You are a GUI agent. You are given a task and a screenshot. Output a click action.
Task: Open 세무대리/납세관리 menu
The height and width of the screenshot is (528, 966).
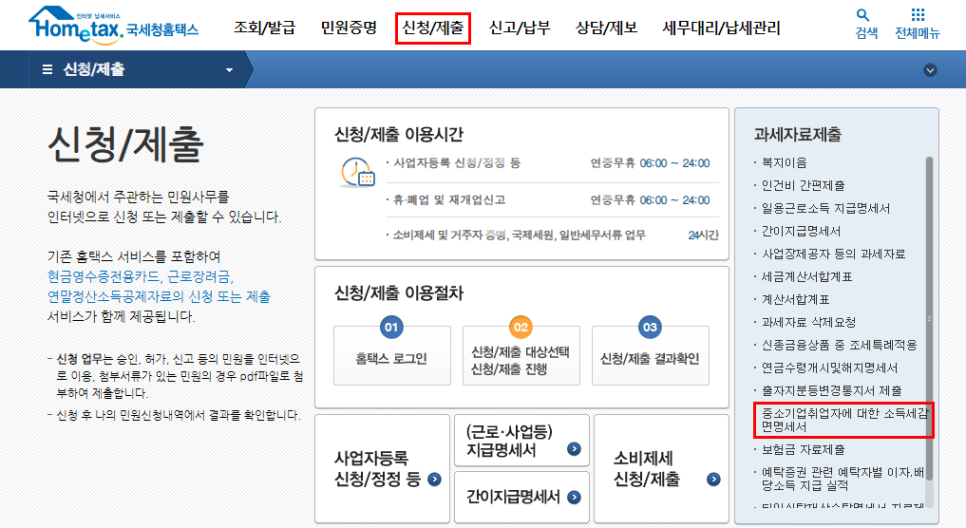point(721,28)
